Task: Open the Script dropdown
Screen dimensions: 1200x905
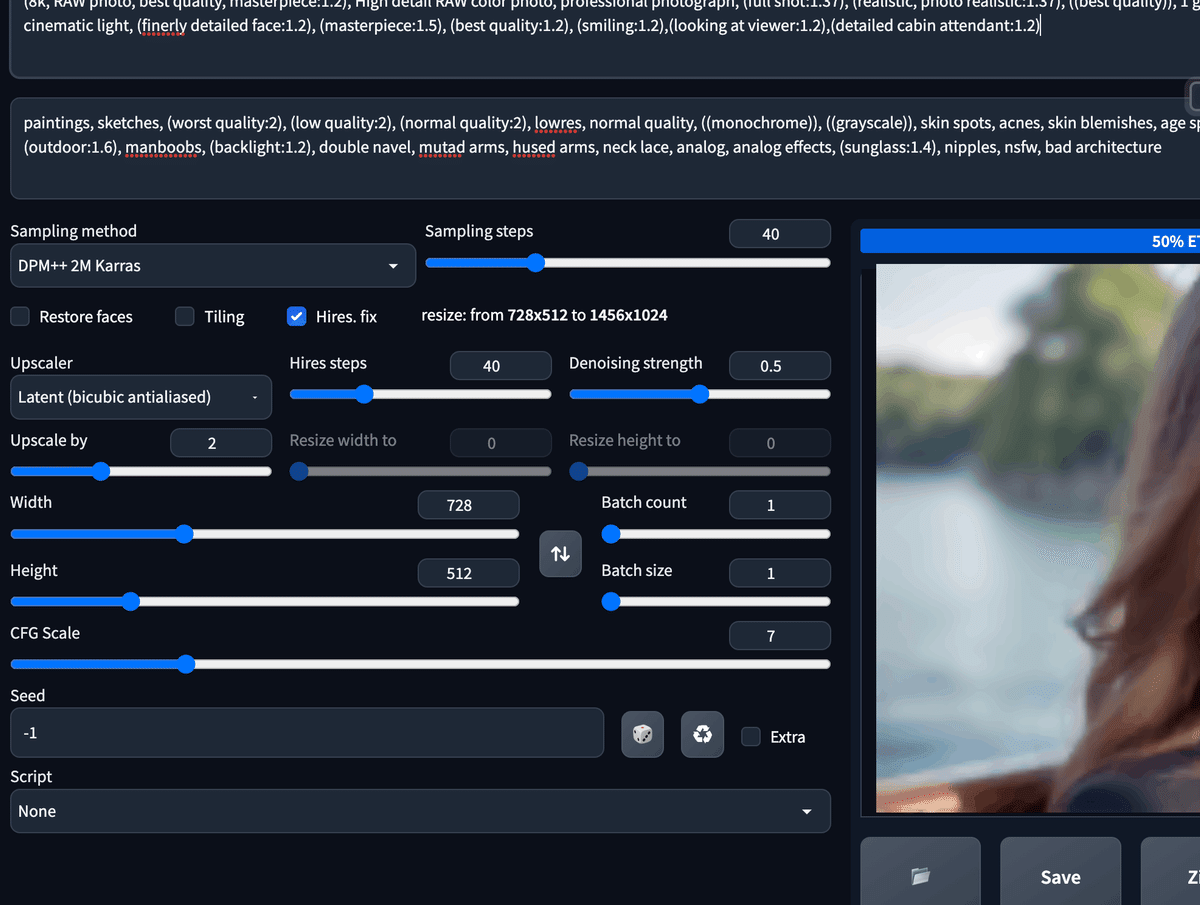Action: (x=420, y=811)
